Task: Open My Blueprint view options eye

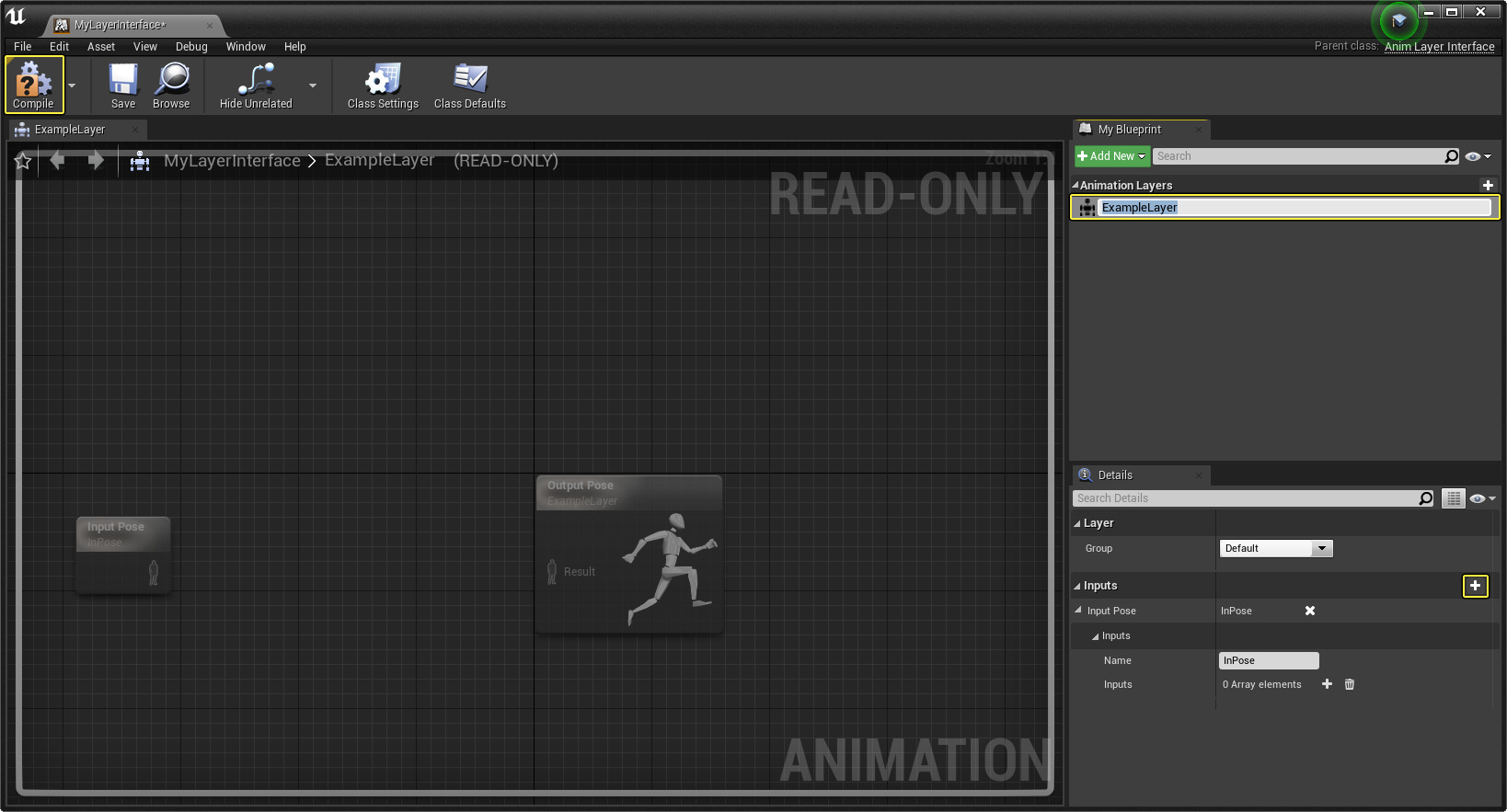Action: tap(1478, 156)
